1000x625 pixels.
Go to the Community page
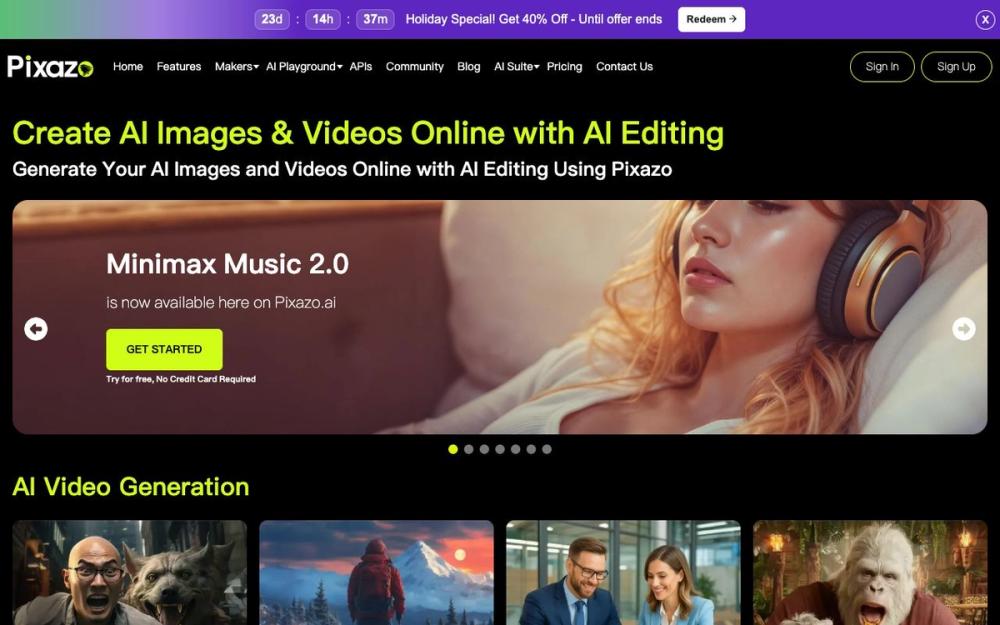[x=415, y=66]
